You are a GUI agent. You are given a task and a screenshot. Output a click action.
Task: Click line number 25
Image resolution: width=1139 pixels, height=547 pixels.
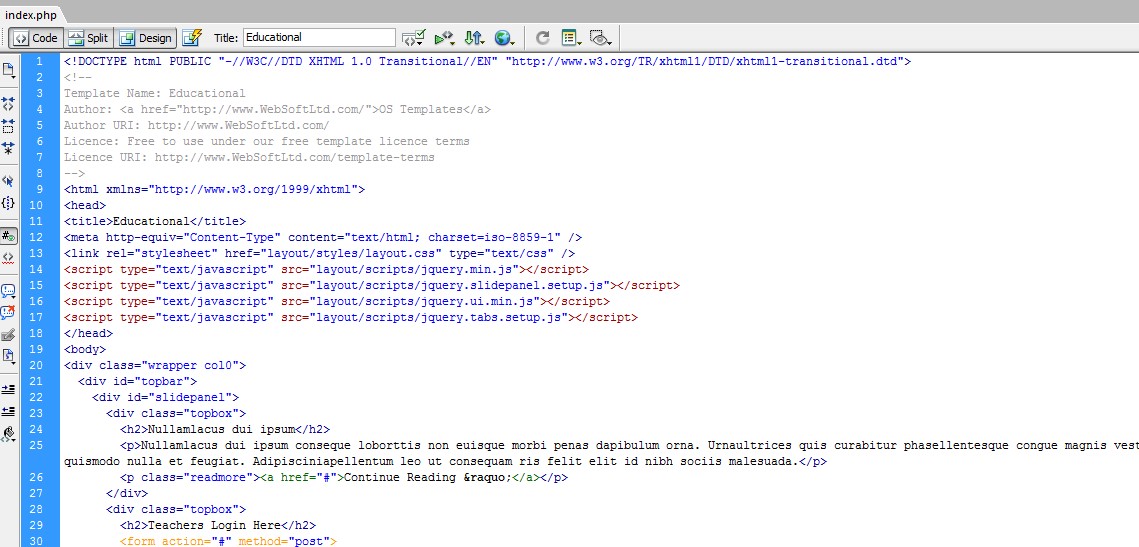(36, 445)
